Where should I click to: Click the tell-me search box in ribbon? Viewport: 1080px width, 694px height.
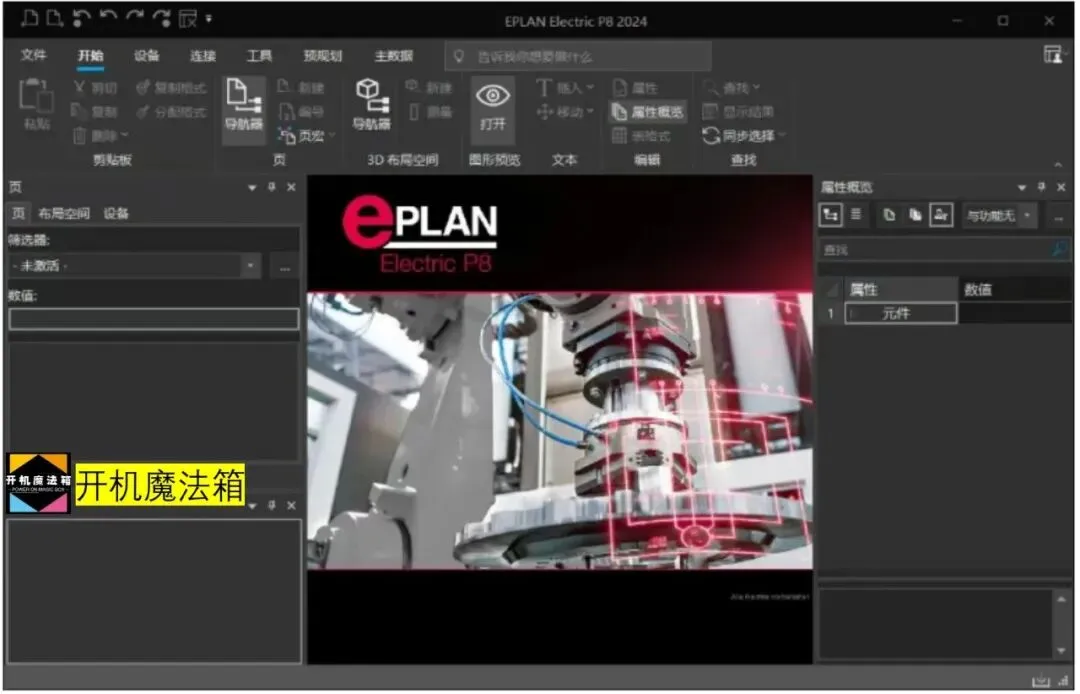point(579,56)
